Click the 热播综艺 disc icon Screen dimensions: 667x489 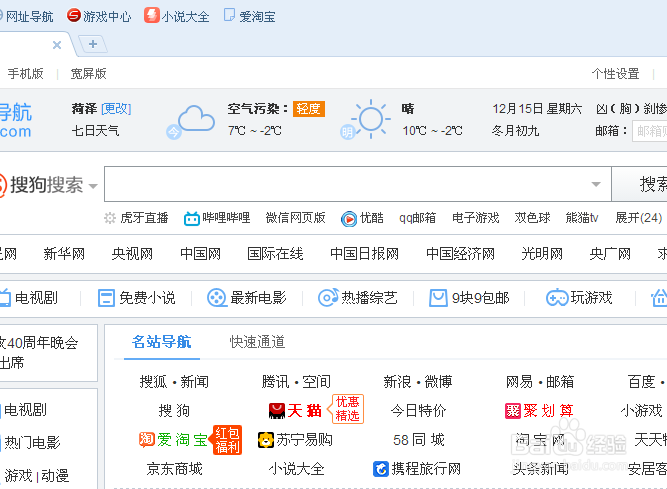pos(328,298)
